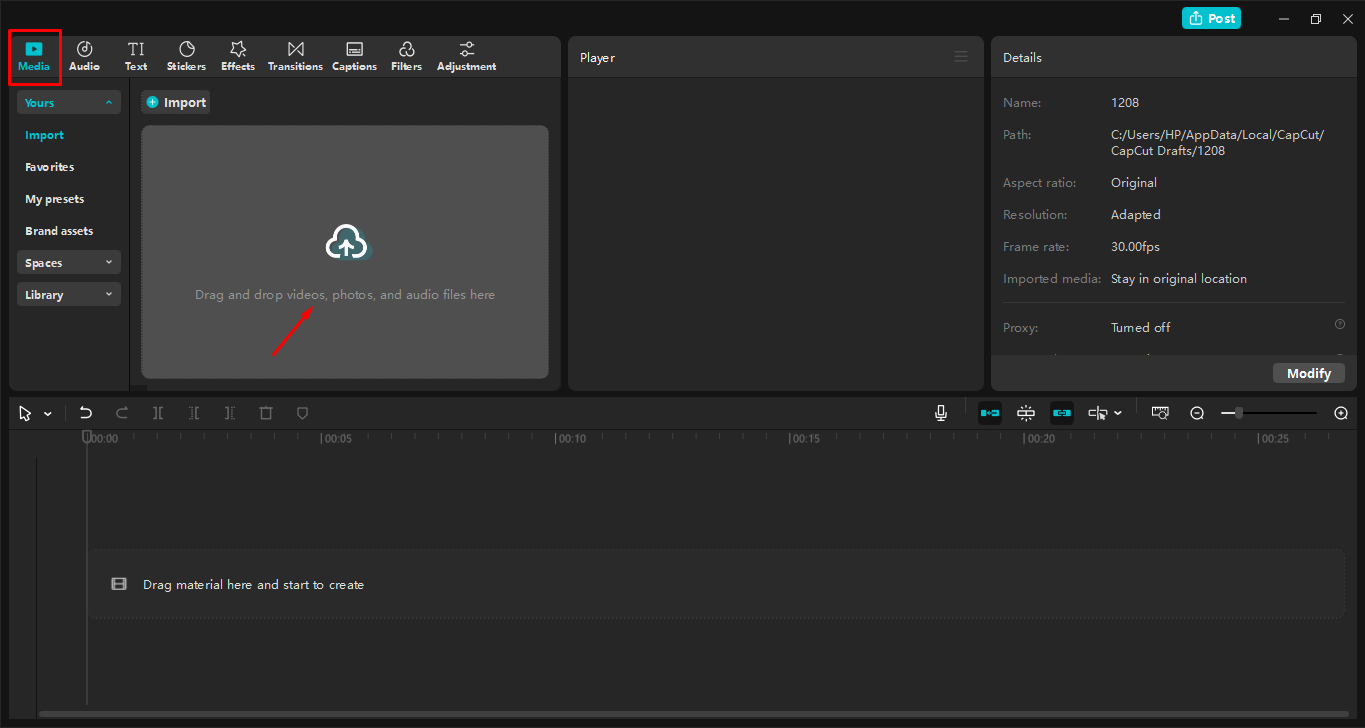Open the Transitions tab
Viewport: 1365px width, 728px height.
click(294, 55)
